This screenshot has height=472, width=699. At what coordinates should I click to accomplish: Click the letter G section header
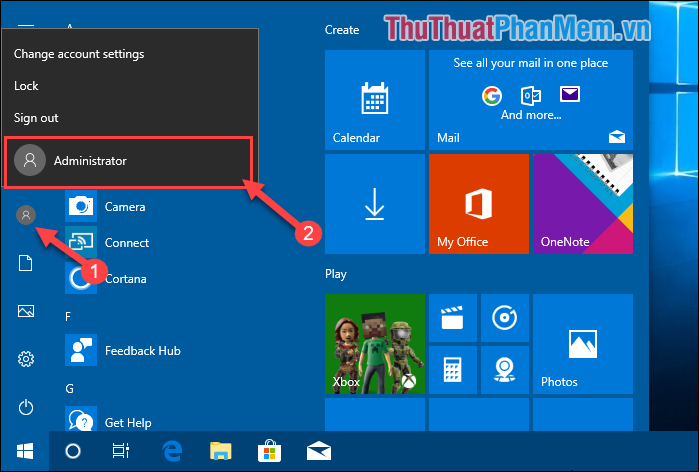click(x=70, y=389)
